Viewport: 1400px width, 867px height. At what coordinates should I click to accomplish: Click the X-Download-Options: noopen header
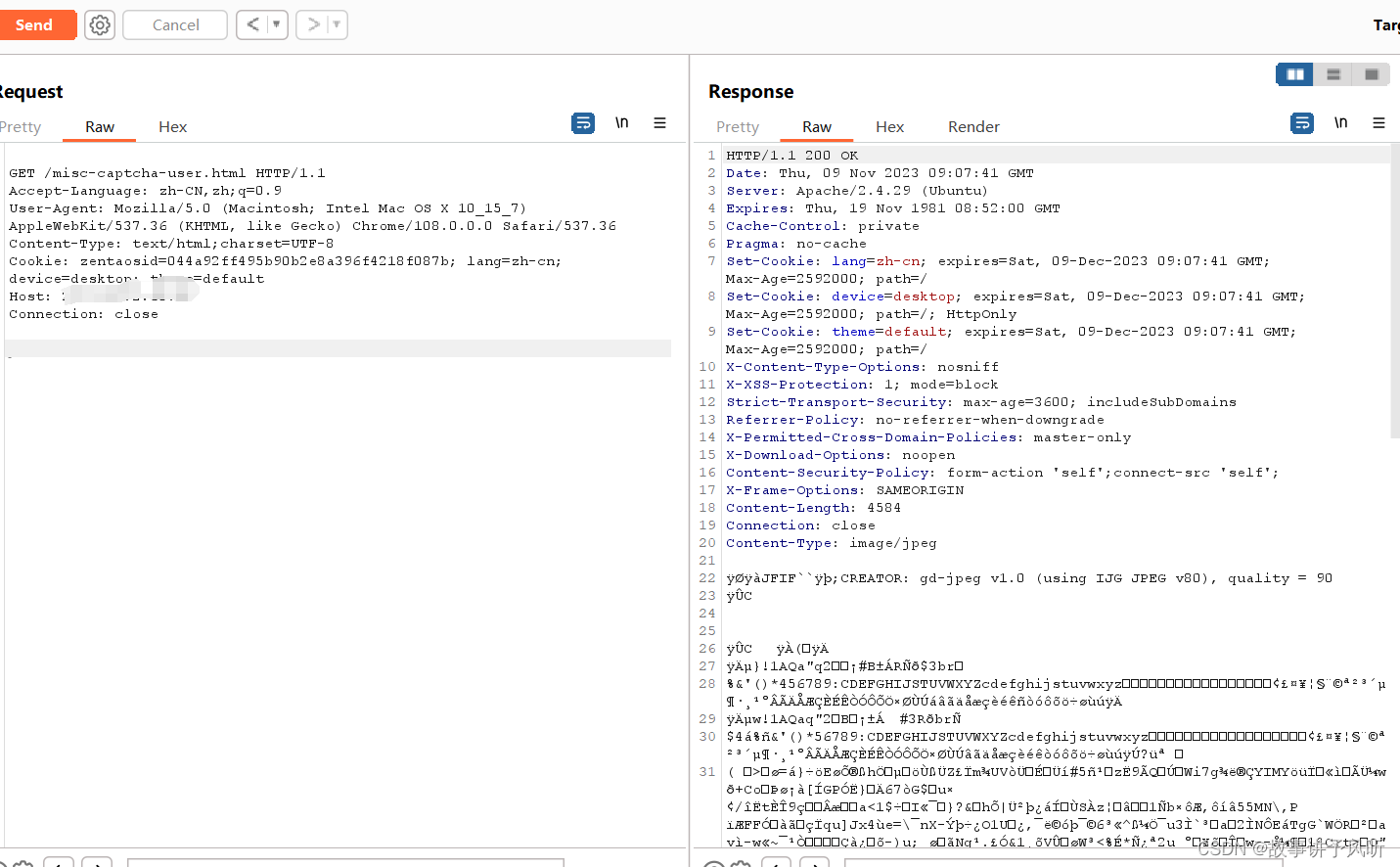[x=840, y=455]
